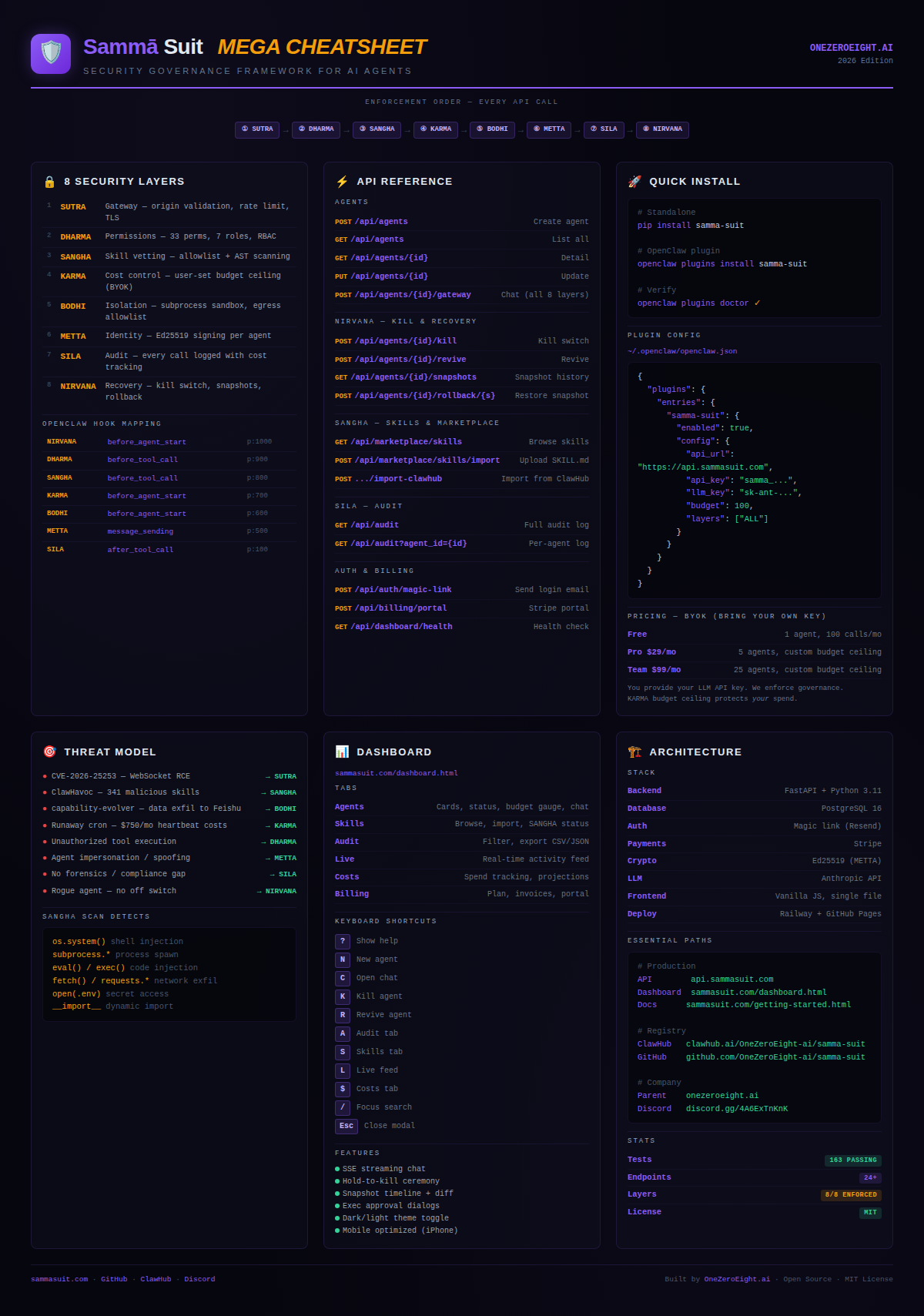
Task: Click the S key for Skills tab
Action: pos(343,1052)
